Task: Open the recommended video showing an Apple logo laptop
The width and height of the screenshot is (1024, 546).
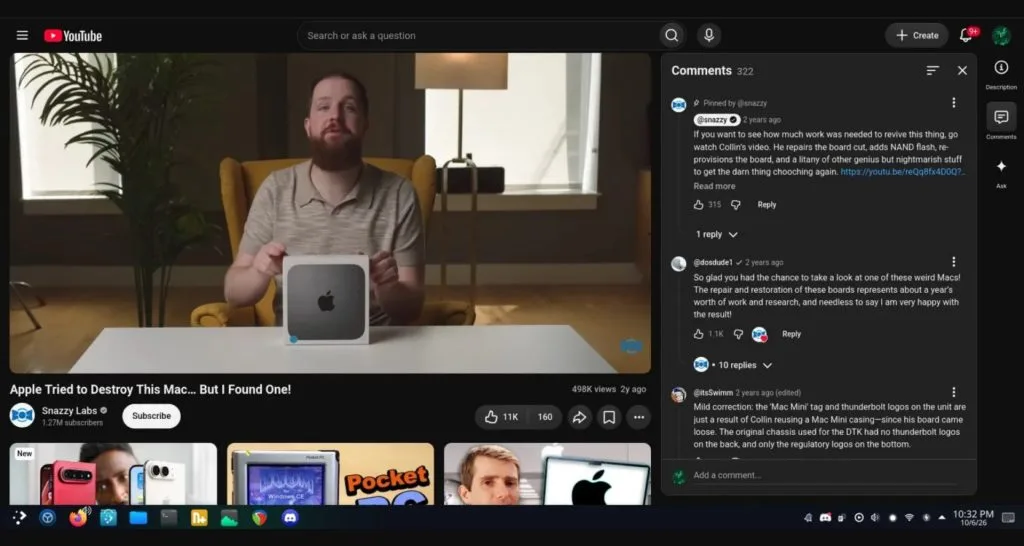Action: pos(547,474)
